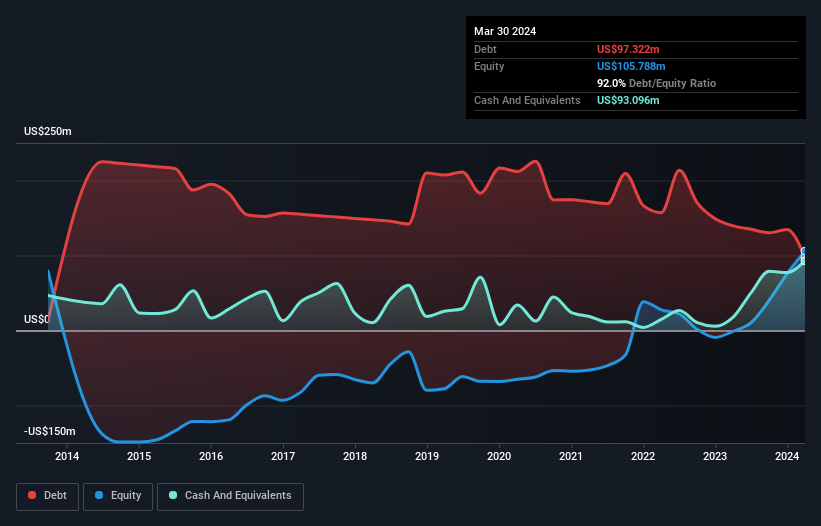This screenshot has width=821, height=526.
Task: Click the -US$150m y-axis label
Action: [x=50, y=431]
